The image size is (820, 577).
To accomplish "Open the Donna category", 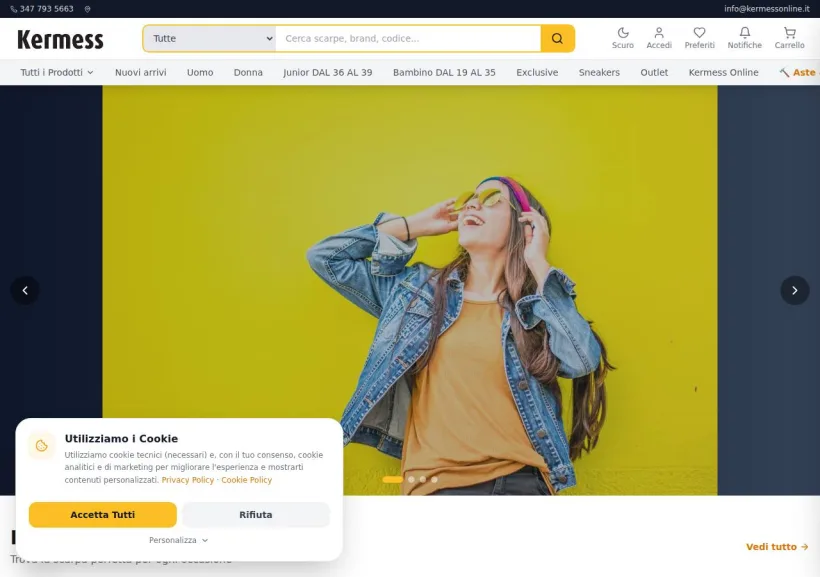I will click(248, 72).
